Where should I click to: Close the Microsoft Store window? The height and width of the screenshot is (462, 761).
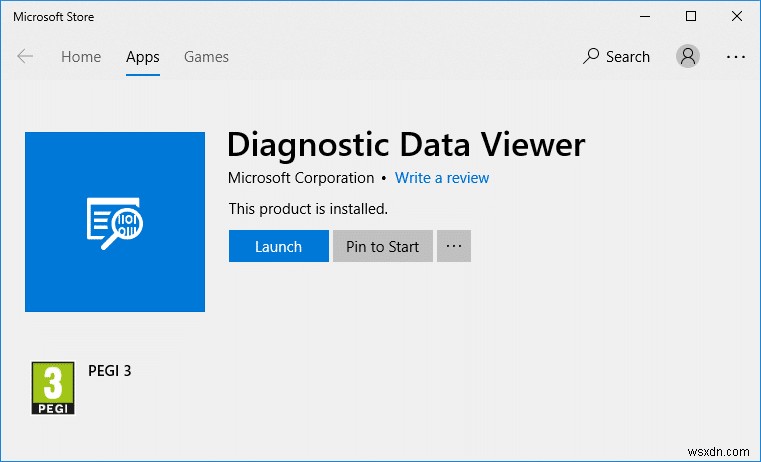737,16
